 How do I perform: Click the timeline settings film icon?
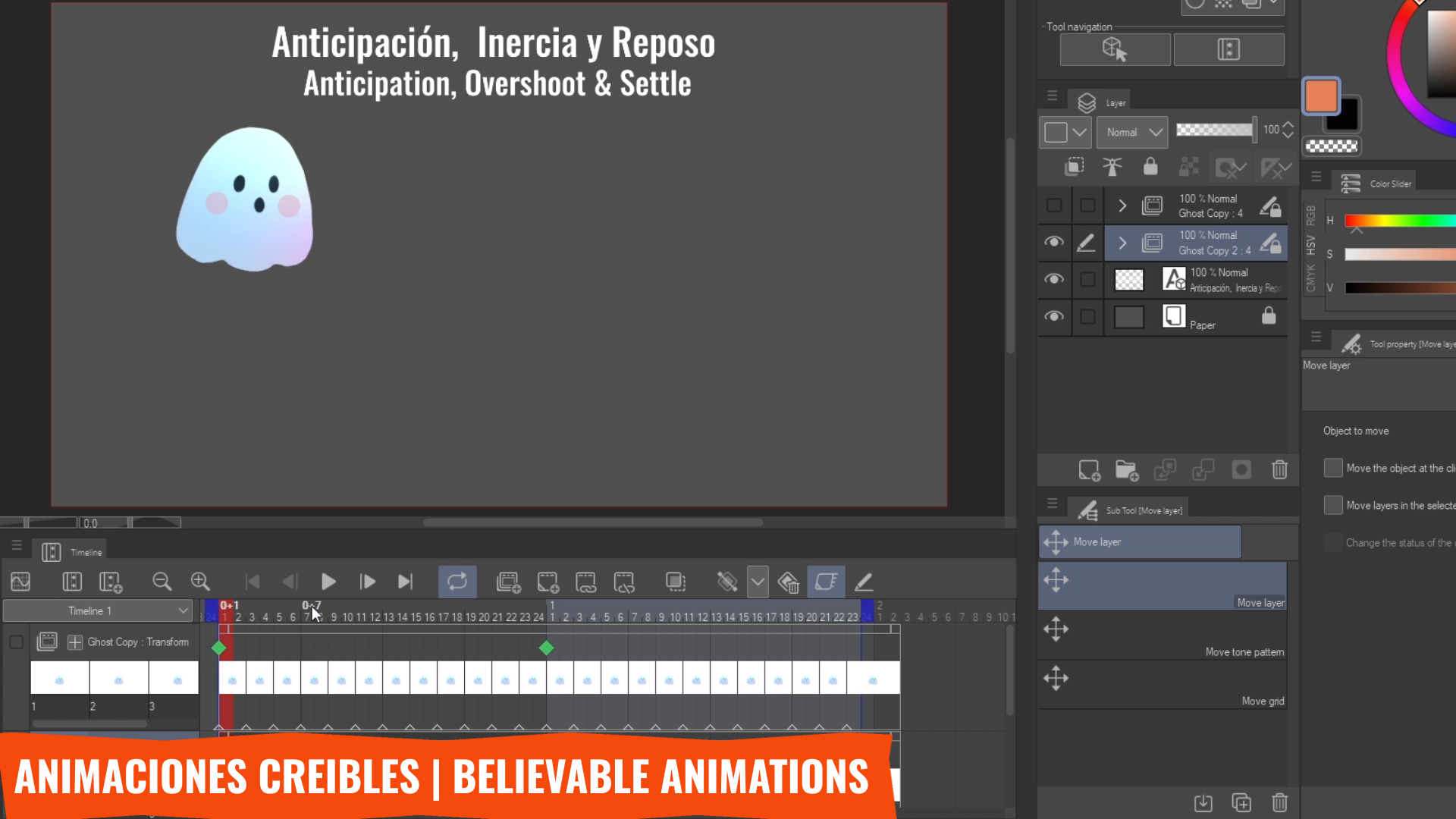click(72, 582)
